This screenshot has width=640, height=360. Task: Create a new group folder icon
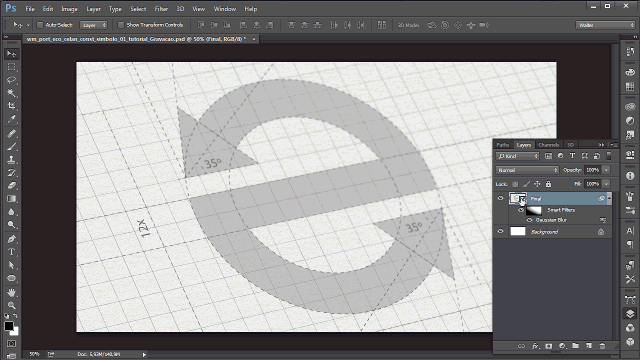pyautogui.click(x=576, y=346)
